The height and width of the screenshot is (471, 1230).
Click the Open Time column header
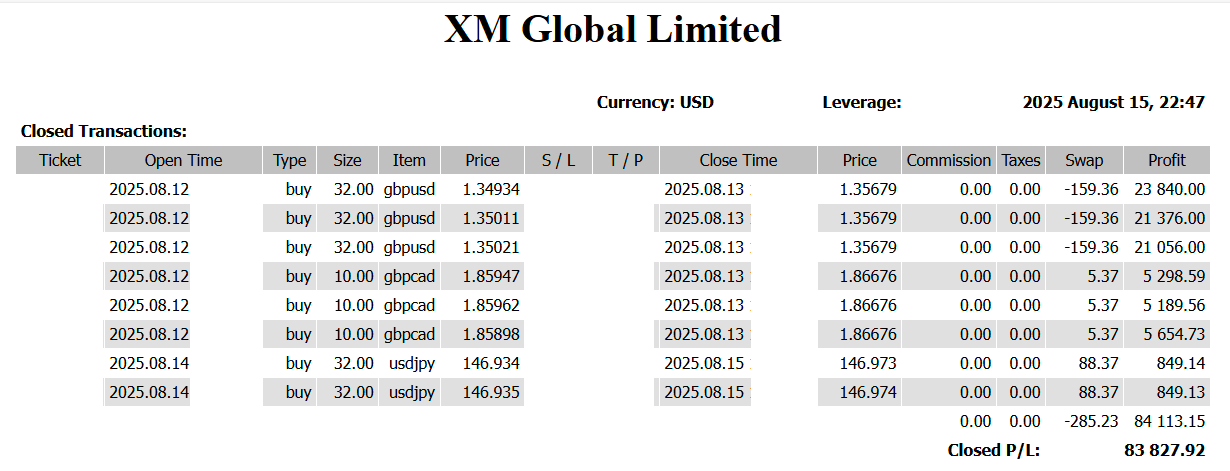pos(183,160)
